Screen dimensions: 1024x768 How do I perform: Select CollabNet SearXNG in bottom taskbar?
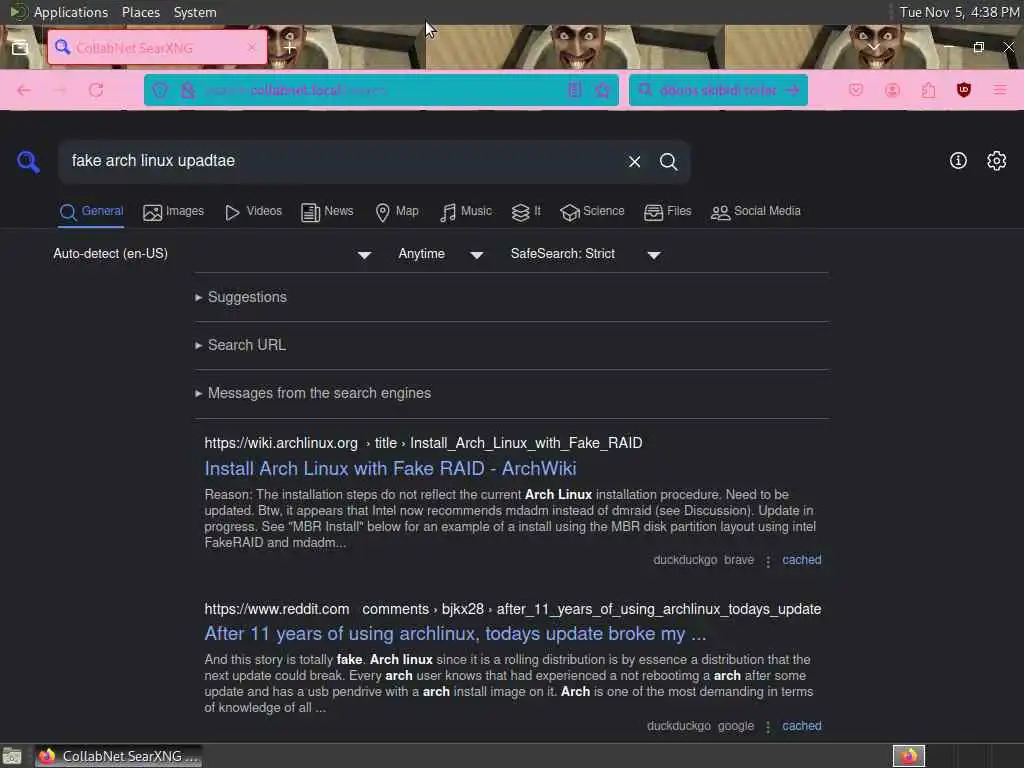tap(118, 756)
